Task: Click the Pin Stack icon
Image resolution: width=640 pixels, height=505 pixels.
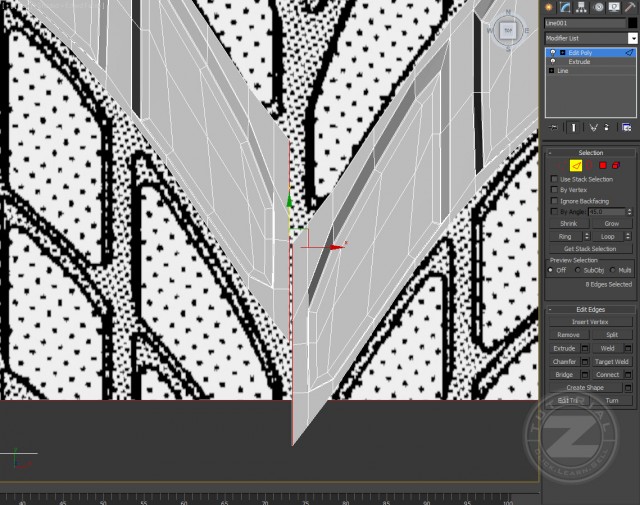Action: 551,128
